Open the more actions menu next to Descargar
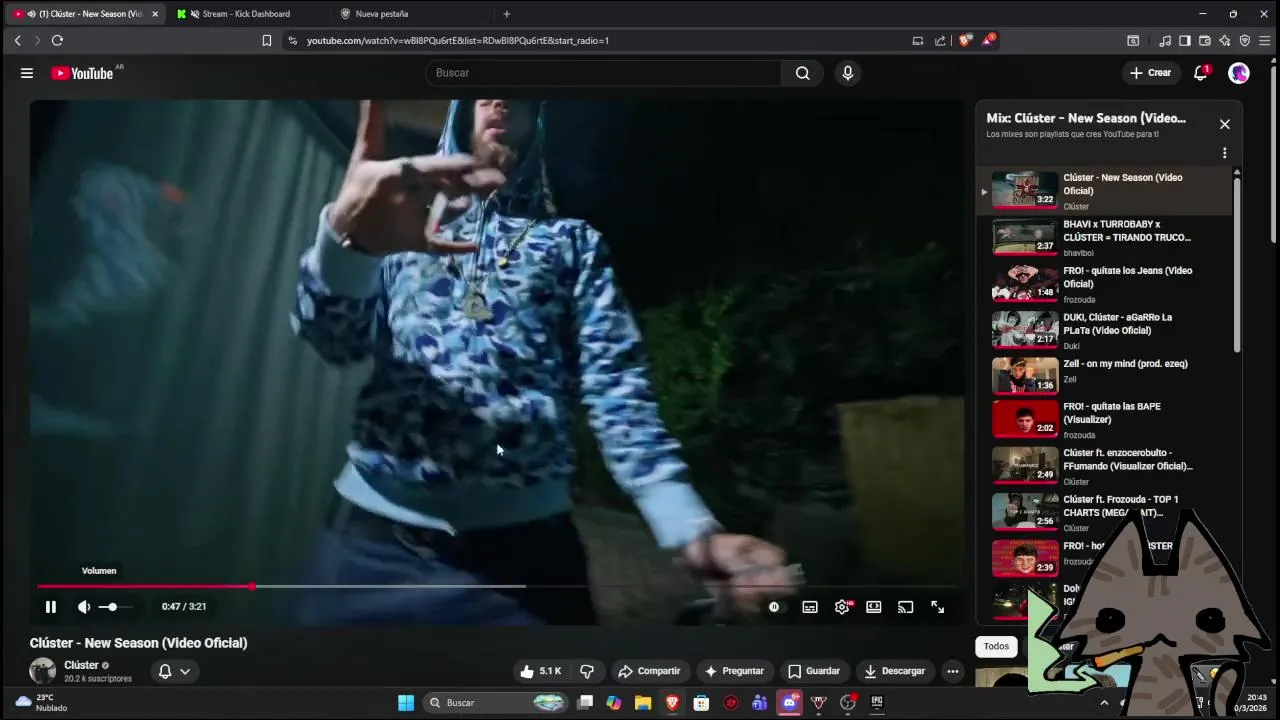Image resolution: width=1280 pixels, height=720 pixels. pyautogui.click(x=953, y=671)
